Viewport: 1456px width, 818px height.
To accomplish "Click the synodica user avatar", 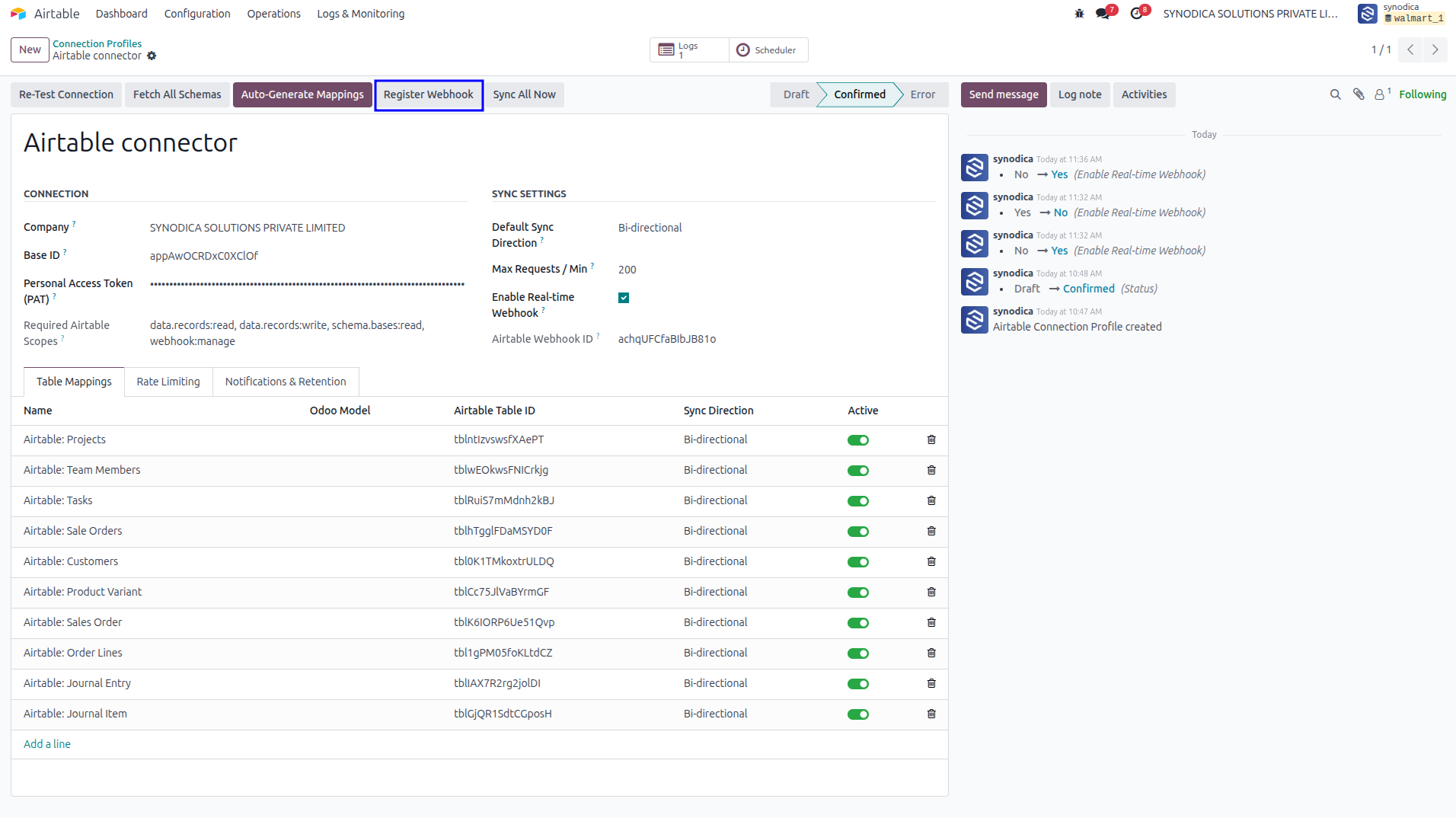I will 1368,14.
